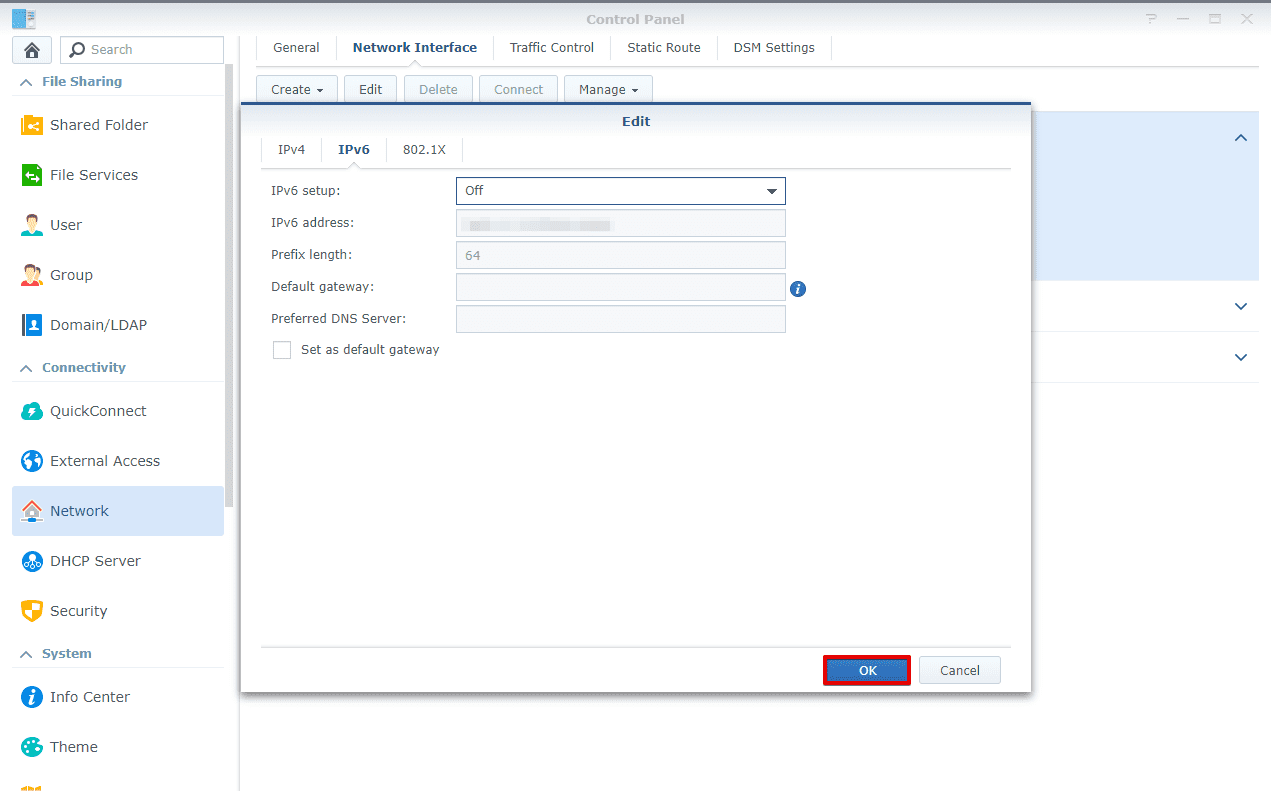Click the home icon above the sidebar

coord(31,49)
